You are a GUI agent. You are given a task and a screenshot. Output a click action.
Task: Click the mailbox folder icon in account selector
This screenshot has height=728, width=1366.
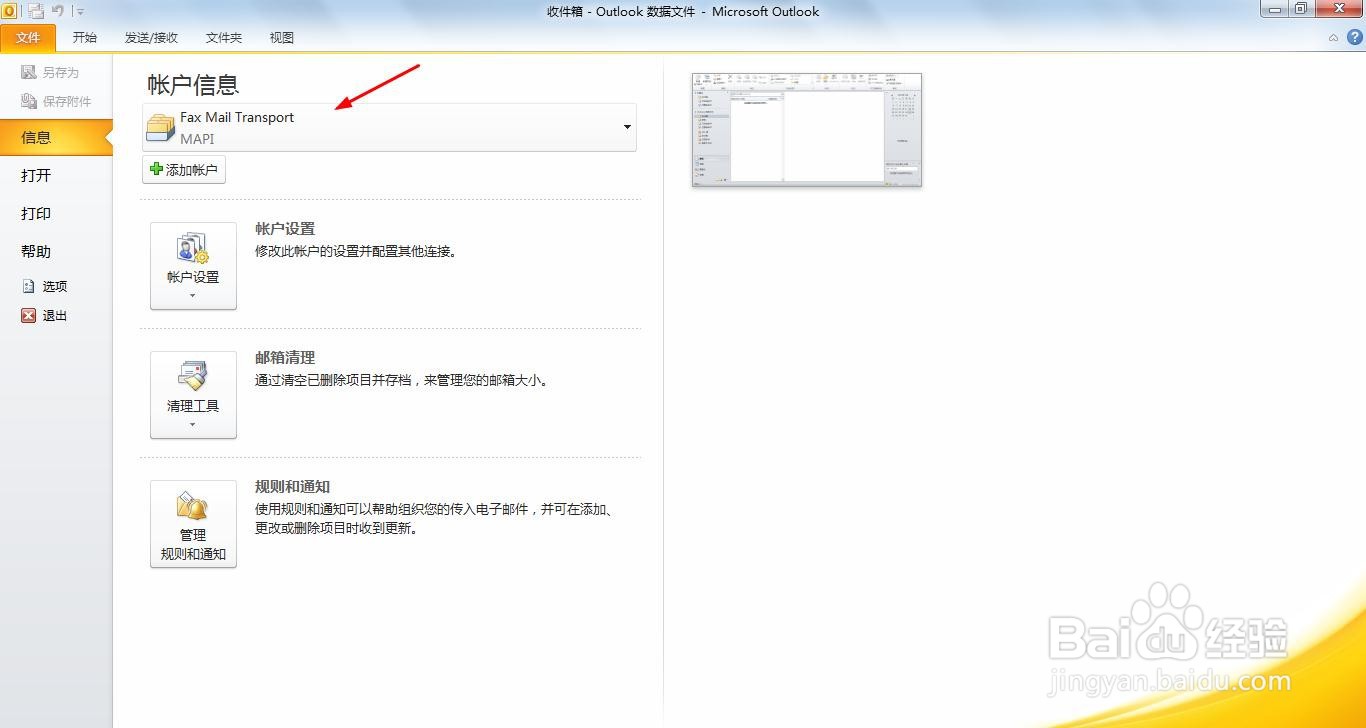[160, 128]
